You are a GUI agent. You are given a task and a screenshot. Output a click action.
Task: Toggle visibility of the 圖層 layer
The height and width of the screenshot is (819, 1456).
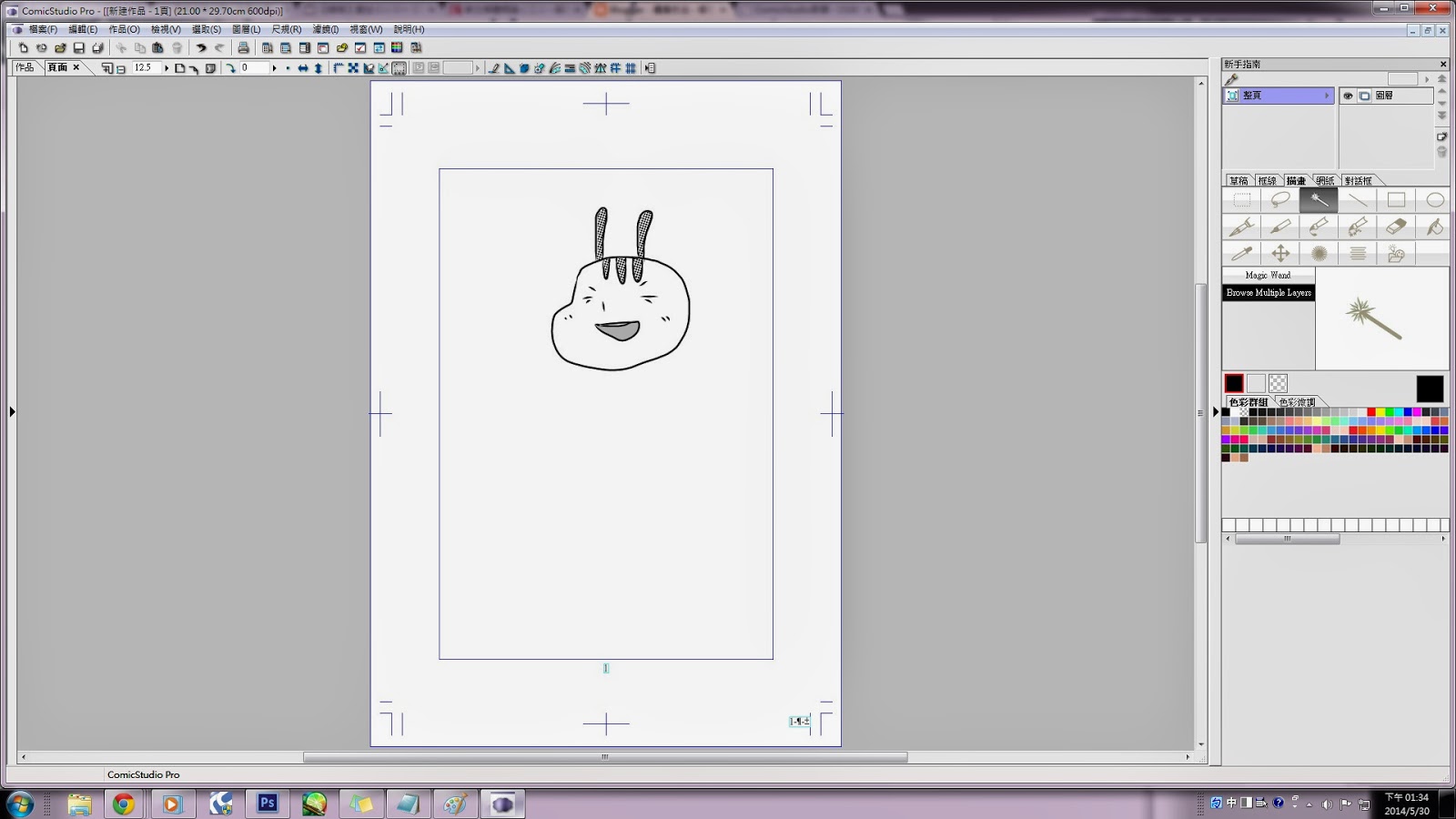pos(1348,95)
